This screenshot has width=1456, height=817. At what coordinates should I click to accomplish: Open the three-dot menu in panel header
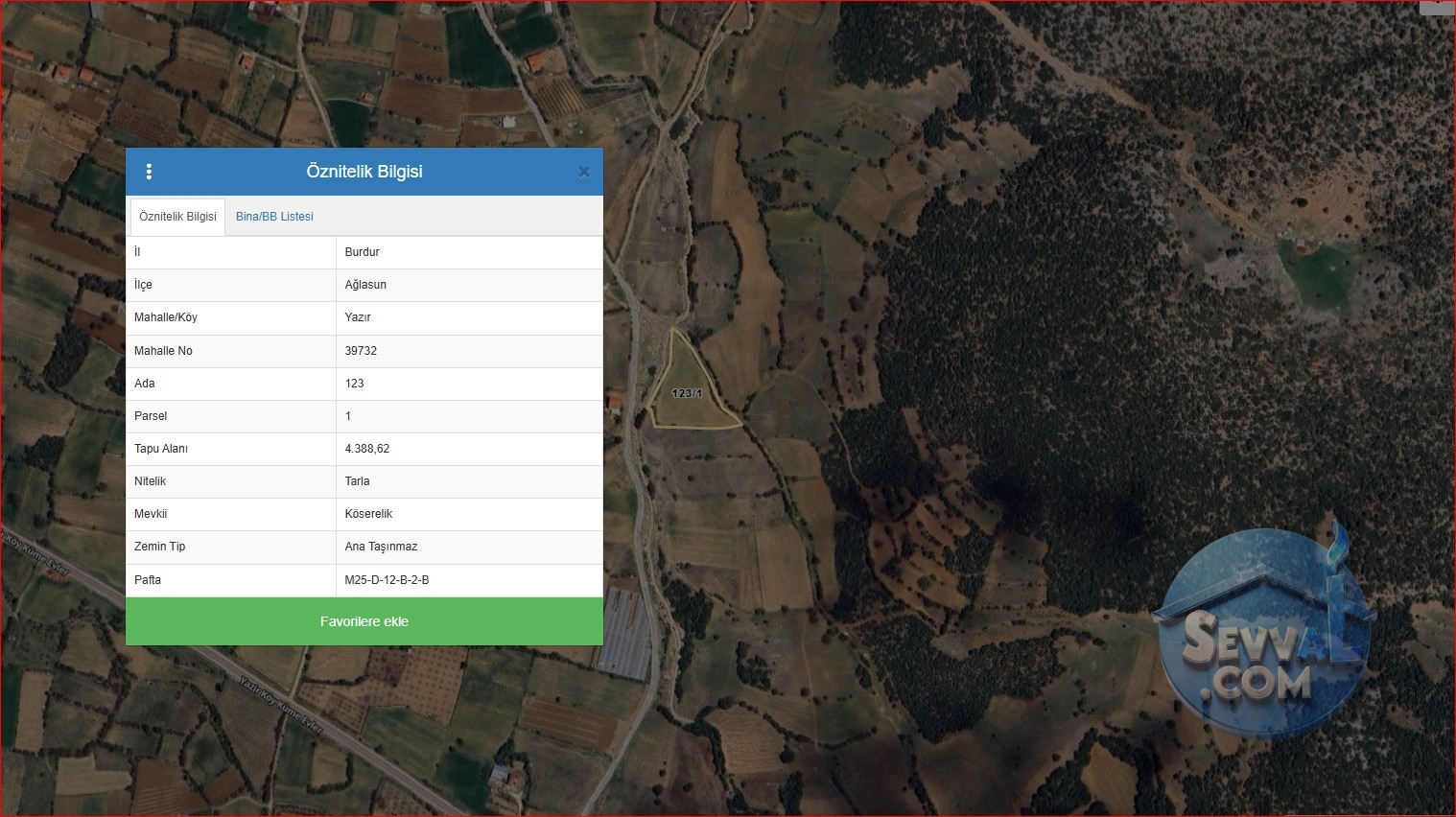tap(149, 172)
